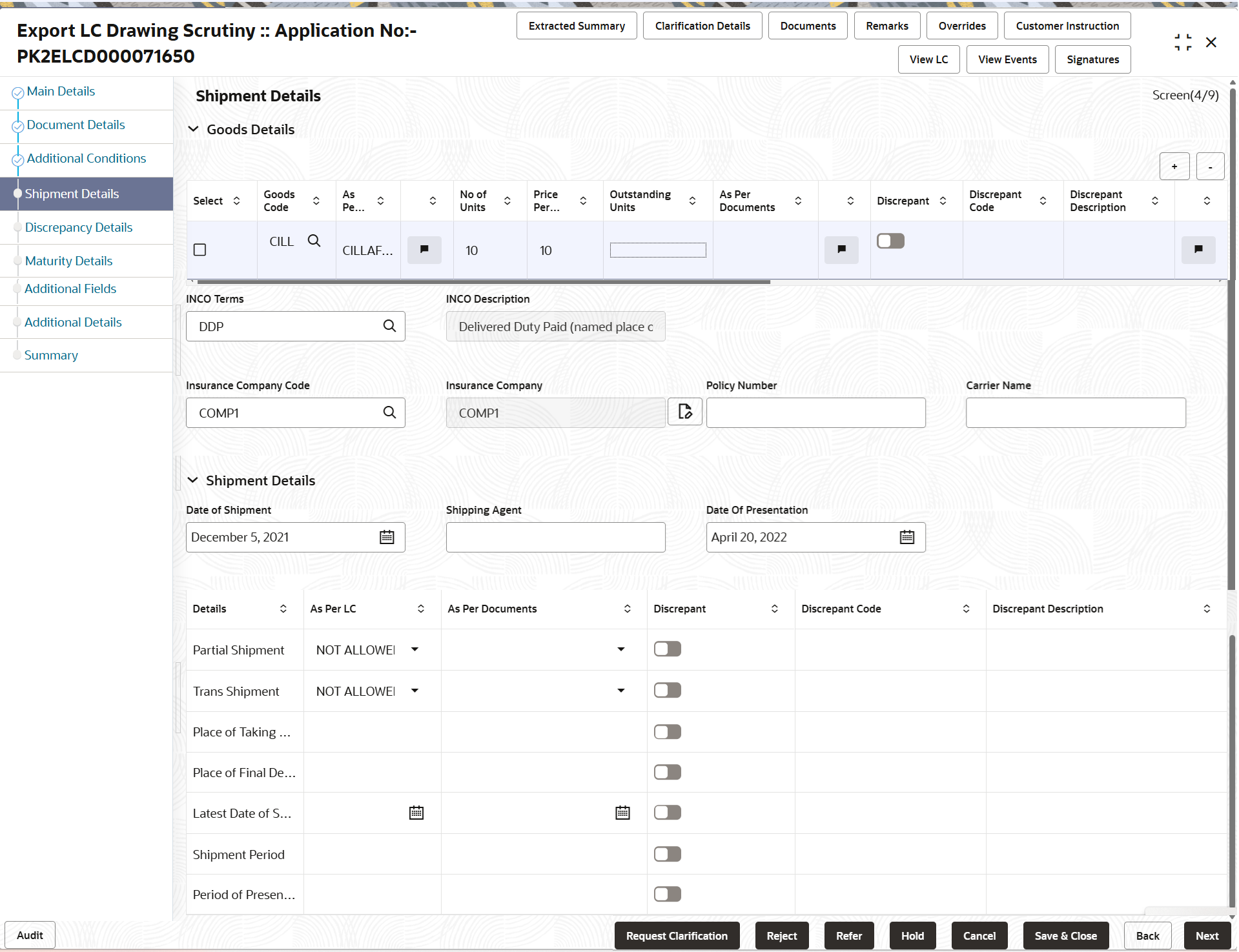
Task: Sort shipment As Per Documents column
Action: pyautogui.click(x=628, y=609)
